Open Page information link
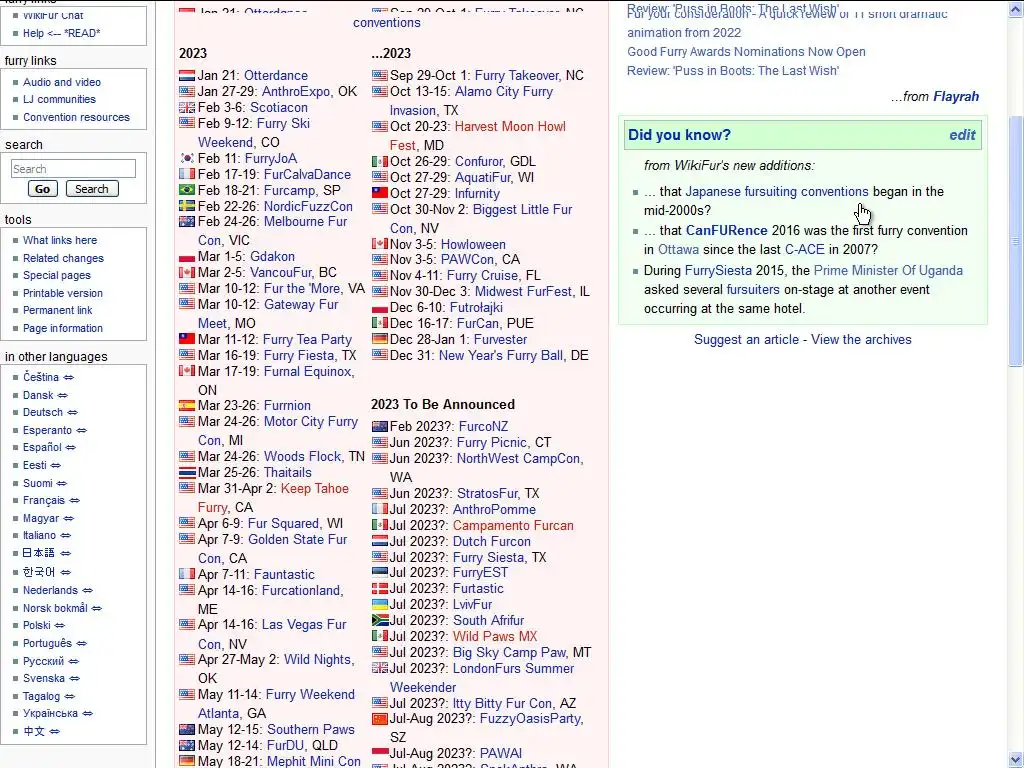The width and height of the screenshot is (1024, 768). pyautogui.click(x=63, y=328)
